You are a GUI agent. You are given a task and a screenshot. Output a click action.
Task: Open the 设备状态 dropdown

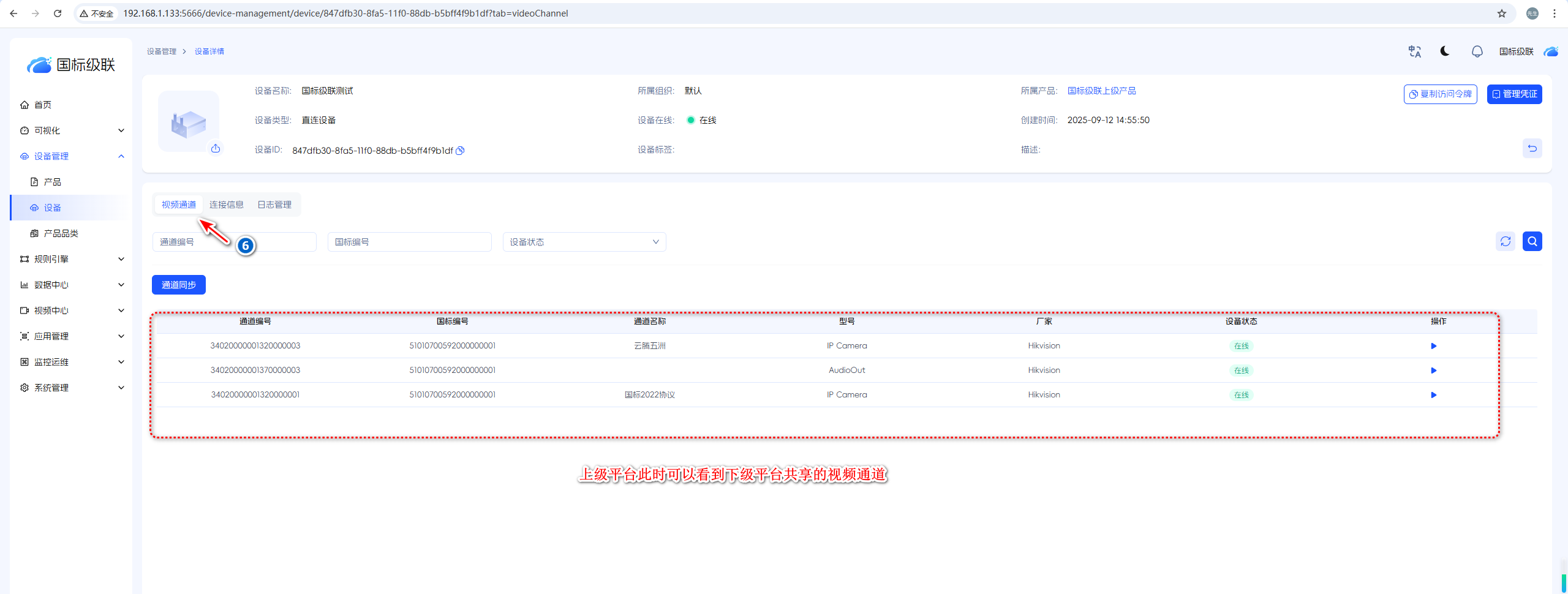click(584, 242)
